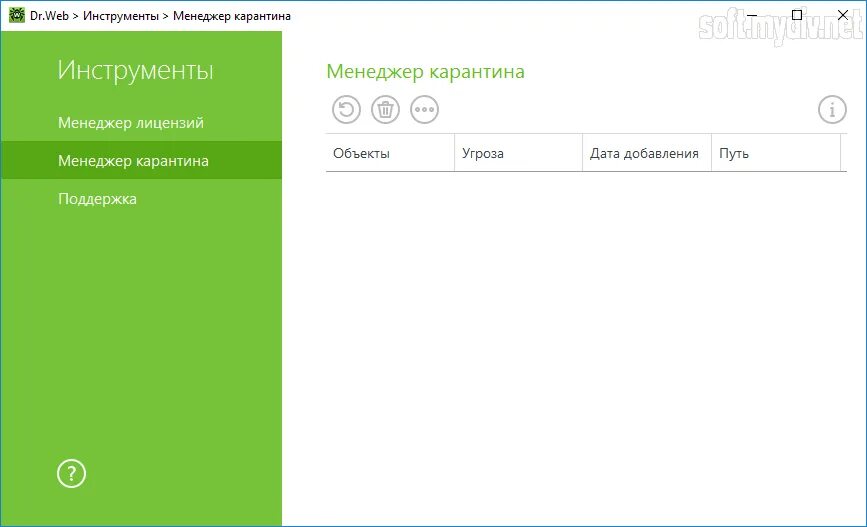The width and height of the screenshot is (867, 527).
Task: Sort table by Угроза column header
Action: pos(518,153)
